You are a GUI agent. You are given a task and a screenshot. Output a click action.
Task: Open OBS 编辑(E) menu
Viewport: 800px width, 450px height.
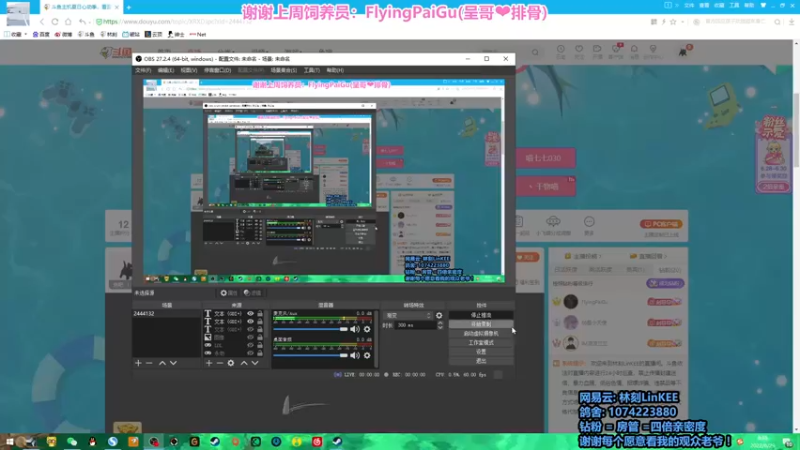pyautogui.click(x=166, y=70)
